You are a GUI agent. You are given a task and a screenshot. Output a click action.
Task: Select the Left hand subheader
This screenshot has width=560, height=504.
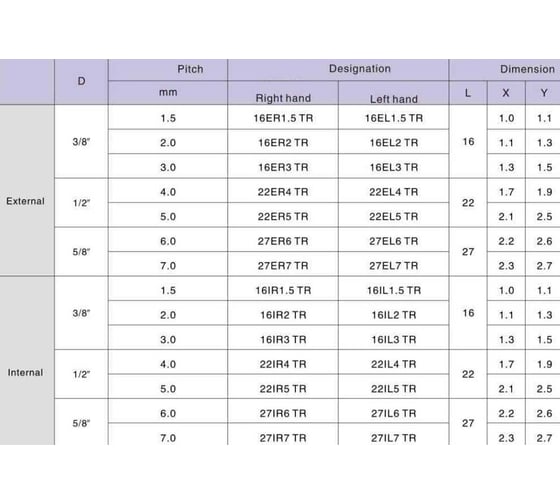[x=394, y=99]
